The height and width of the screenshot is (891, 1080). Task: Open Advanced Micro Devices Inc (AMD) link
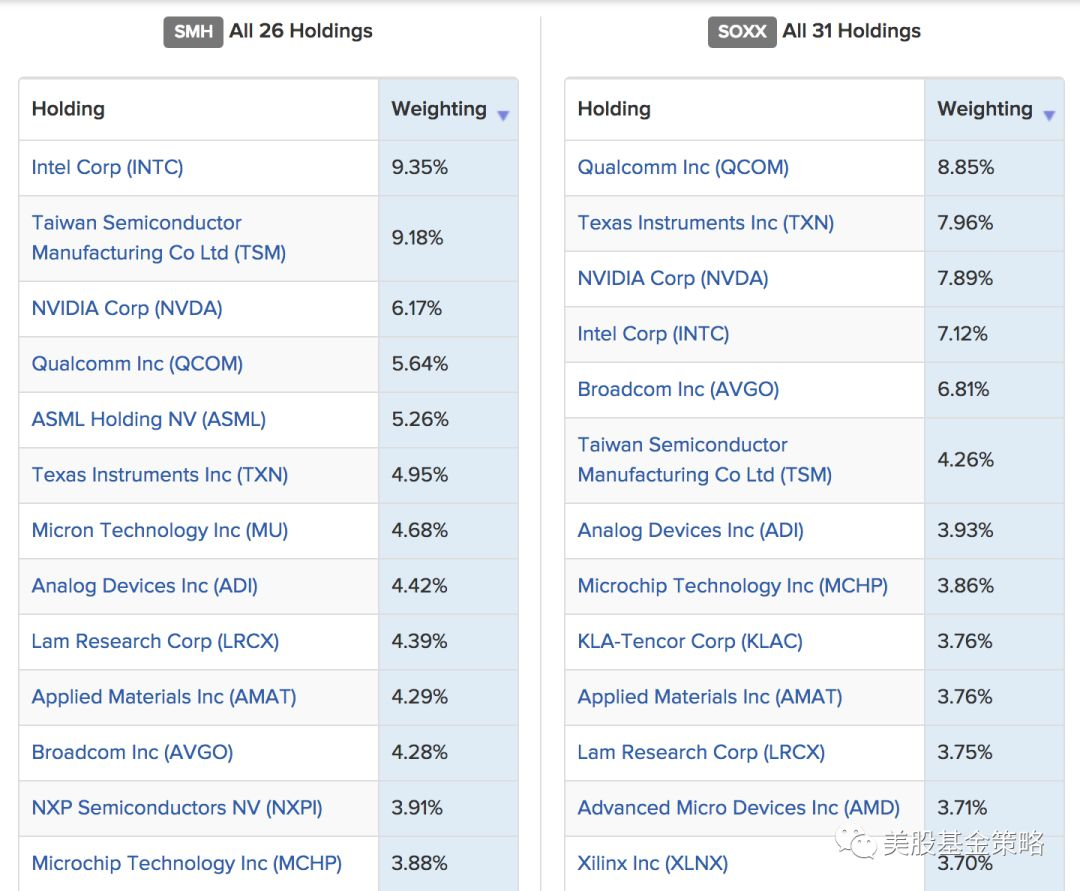click(x=738, y=808)
